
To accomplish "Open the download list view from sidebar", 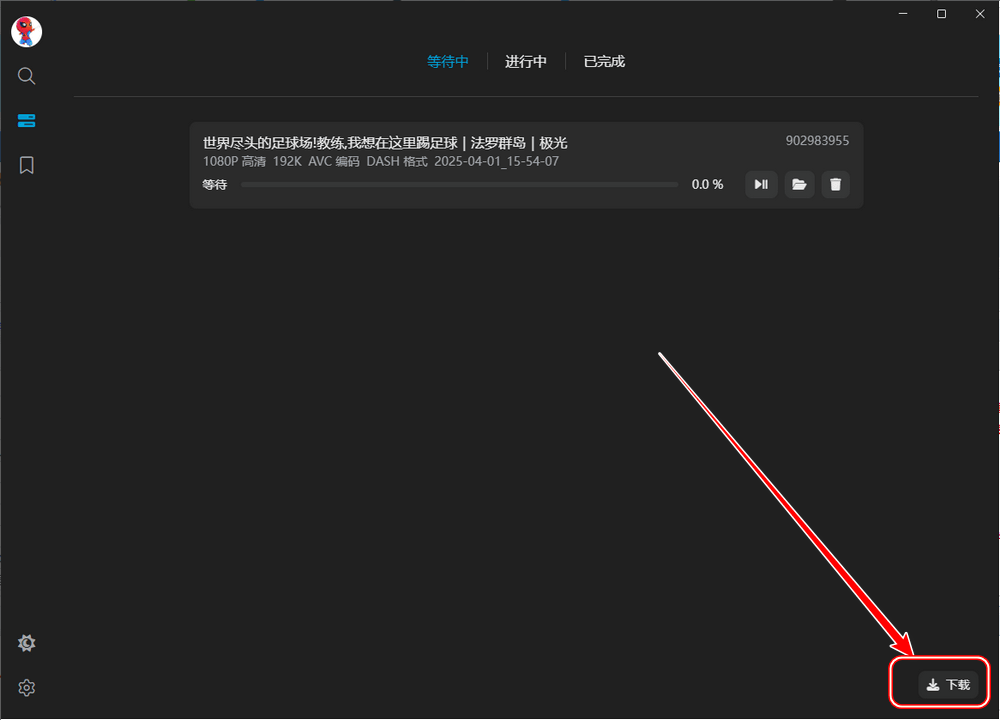I will pyautogui.click(x=26, y=120).
